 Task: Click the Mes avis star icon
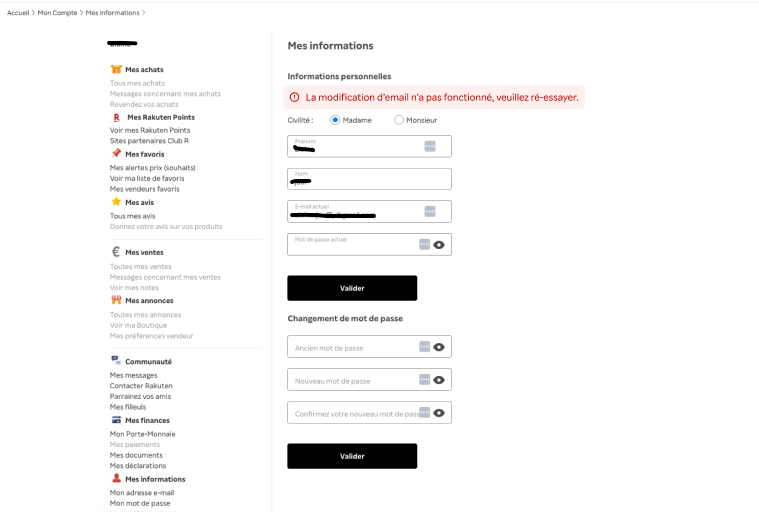pos(116,201)
